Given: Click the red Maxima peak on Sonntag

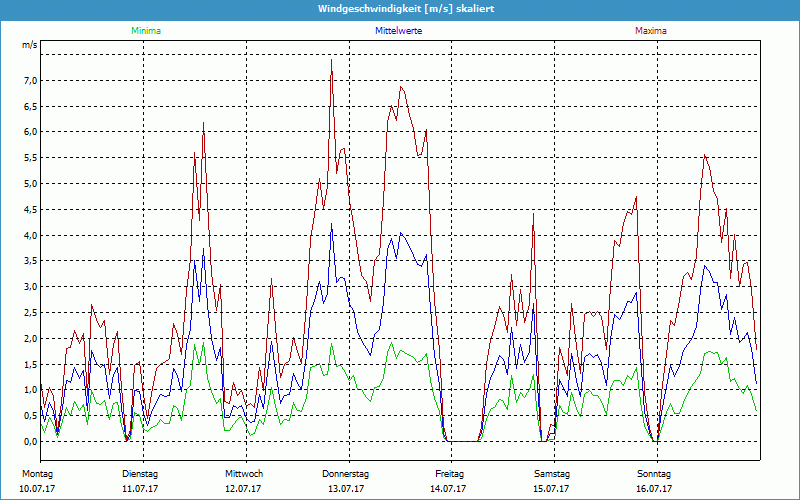Looking at the screenshot, I should 705,155.
